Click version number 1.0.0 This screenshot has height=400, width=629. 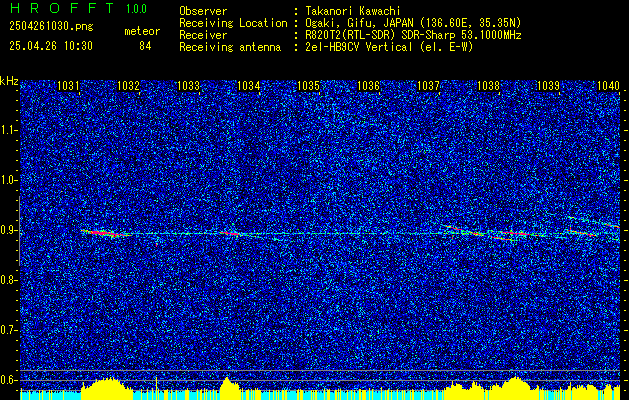[x=136, y=8]
